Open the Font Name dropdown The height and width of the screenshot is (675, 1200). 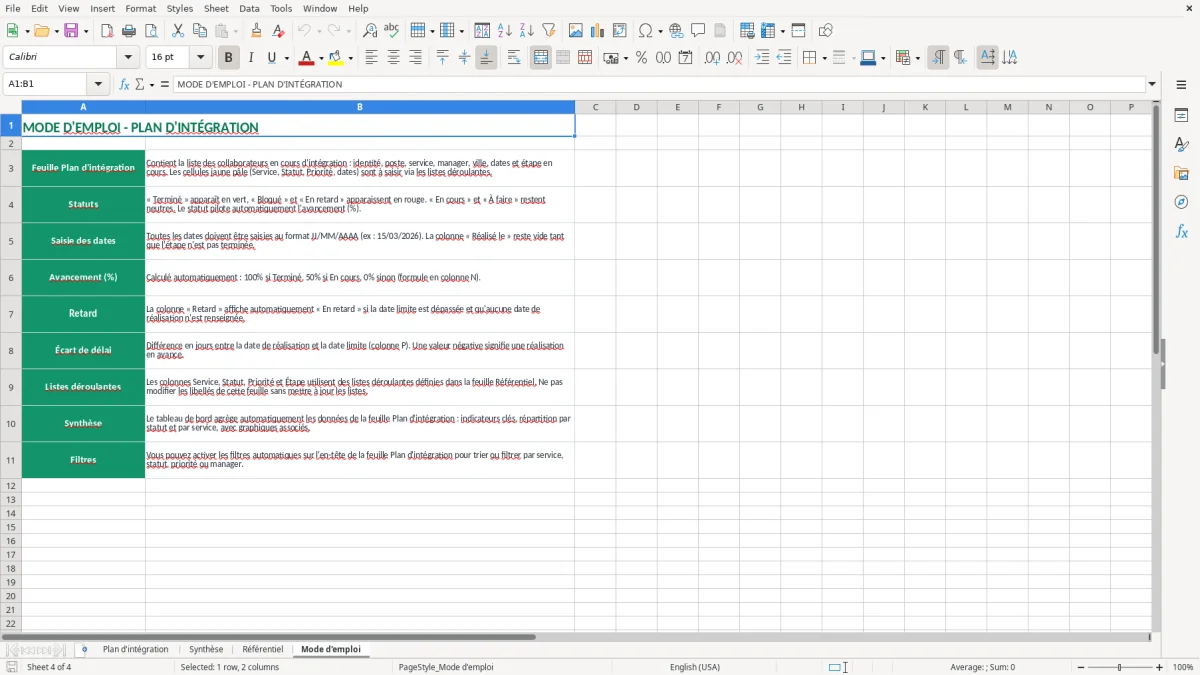(x=128, y=58)
